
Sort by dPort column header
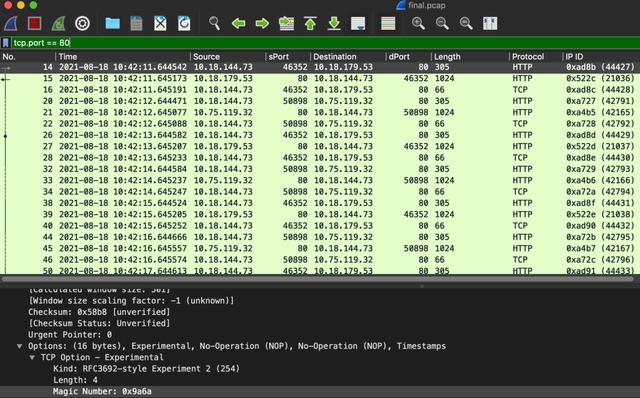pos(408,56)
